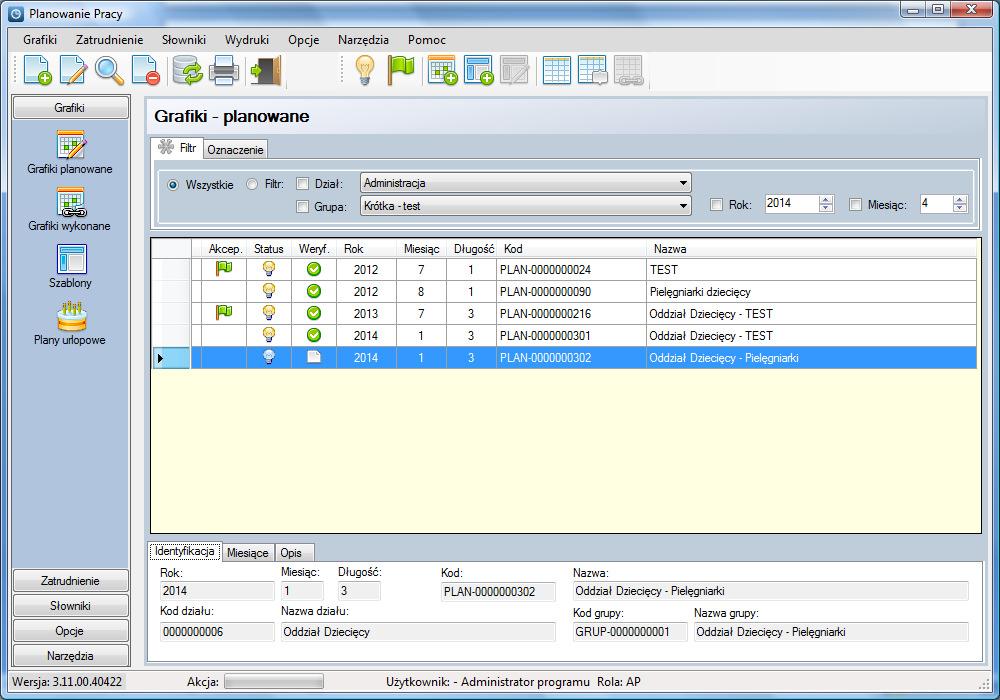Click the add calendar schedule toolbar icon
This screenshot has width=1000, height=700.
pyautogui.click(x=442, y=70)
